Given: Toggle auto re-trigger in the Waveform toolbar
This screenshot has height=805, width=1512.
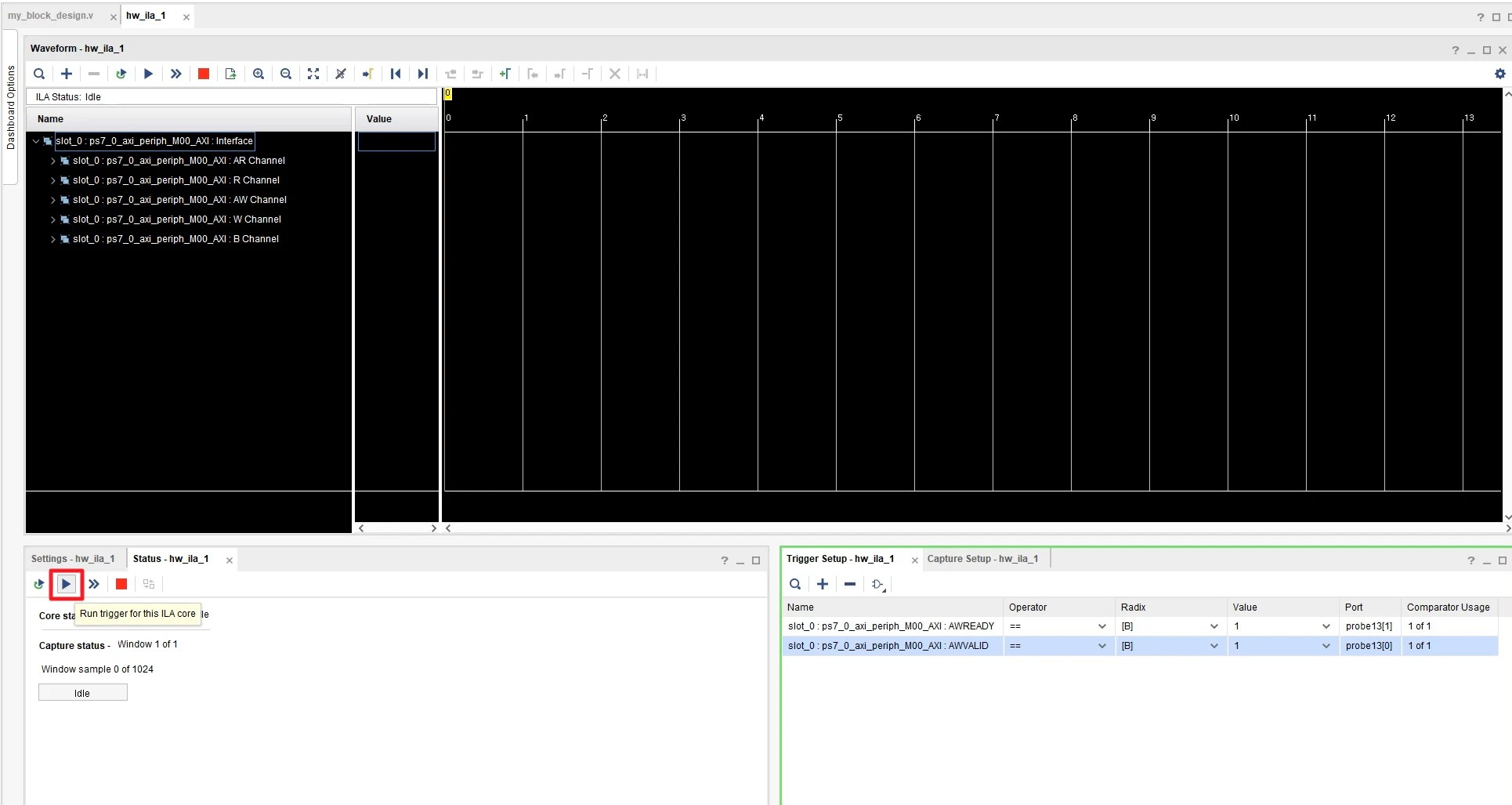Looking at the screenshot, I should tap(121, 74).
